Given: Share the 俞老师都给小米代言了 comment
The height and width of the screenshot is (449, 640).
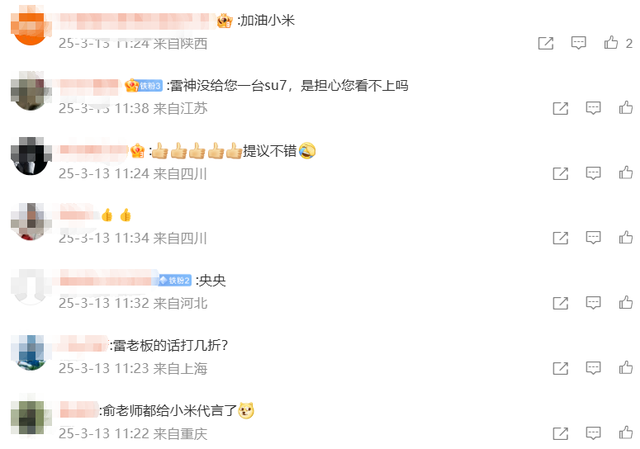Looking at the screenshot, I should (x=560, y=433).
